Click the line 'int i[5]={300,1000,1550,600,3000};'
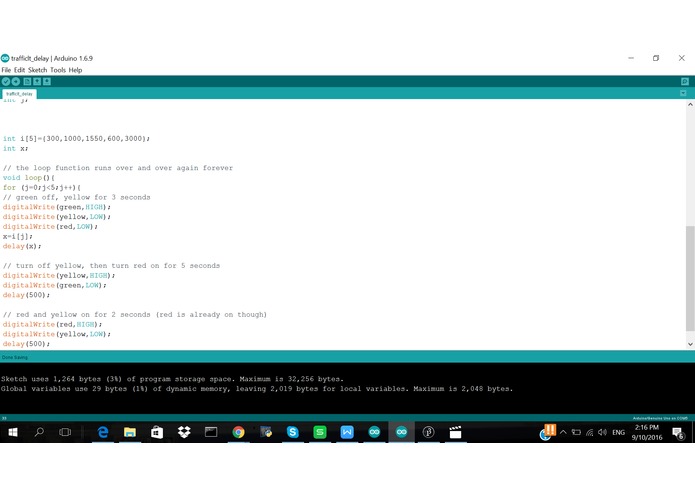The height and width of the screenshot is (494, 695). tap(76, 139)
